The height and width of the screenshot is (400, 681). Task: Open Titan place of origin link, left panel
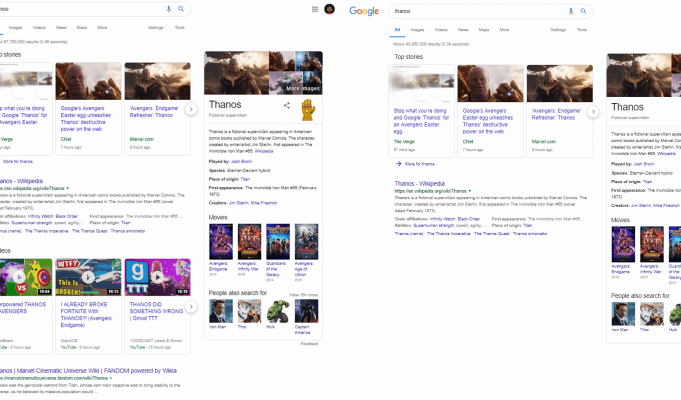(x=245, y=179)
